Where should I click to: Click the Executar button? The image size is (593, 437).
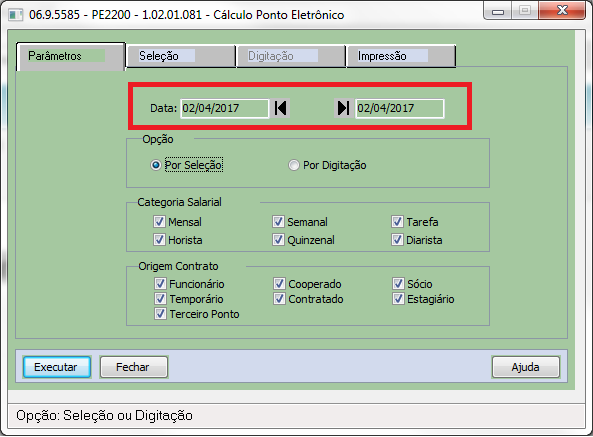click(57, 367)
